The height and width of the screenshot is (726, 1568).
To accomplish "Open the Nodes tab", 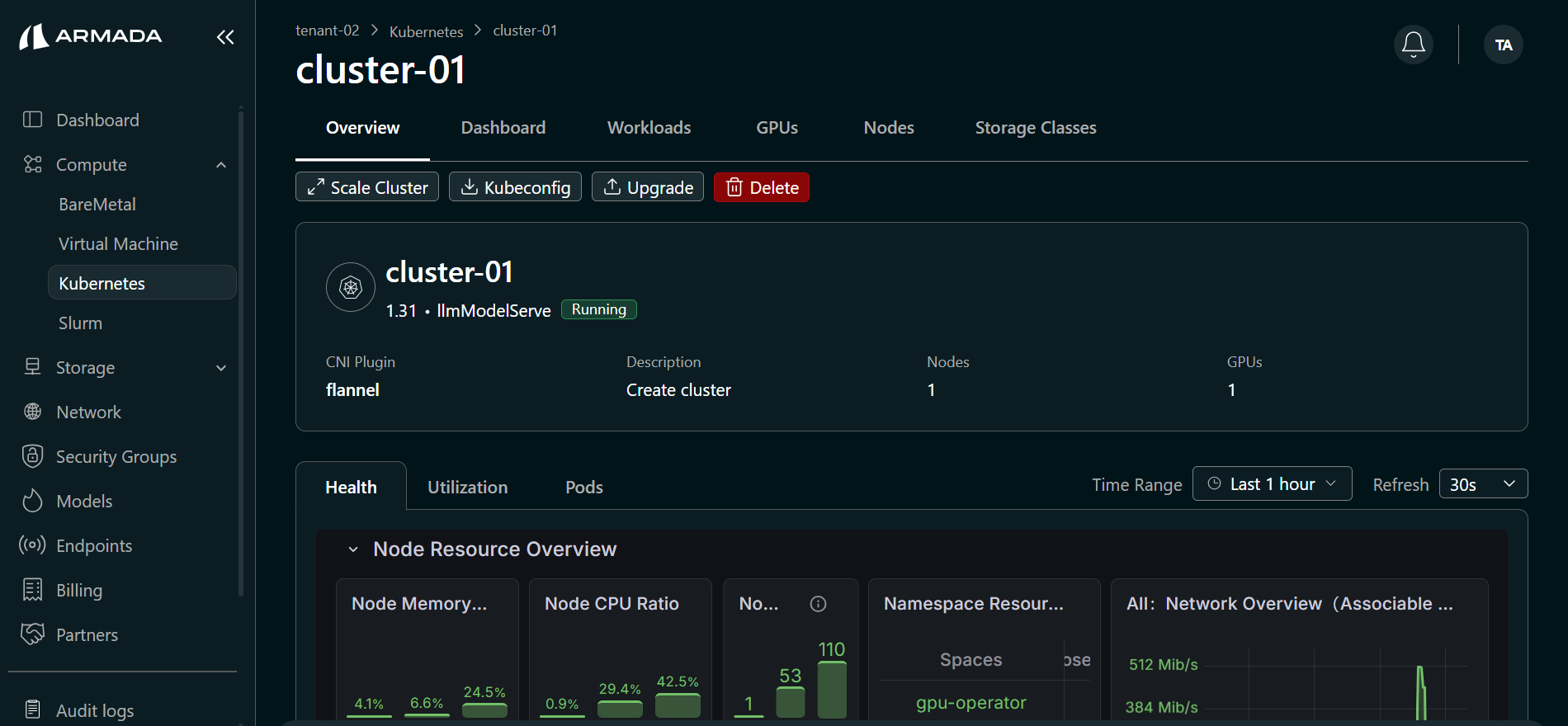I will click(888, 128).
